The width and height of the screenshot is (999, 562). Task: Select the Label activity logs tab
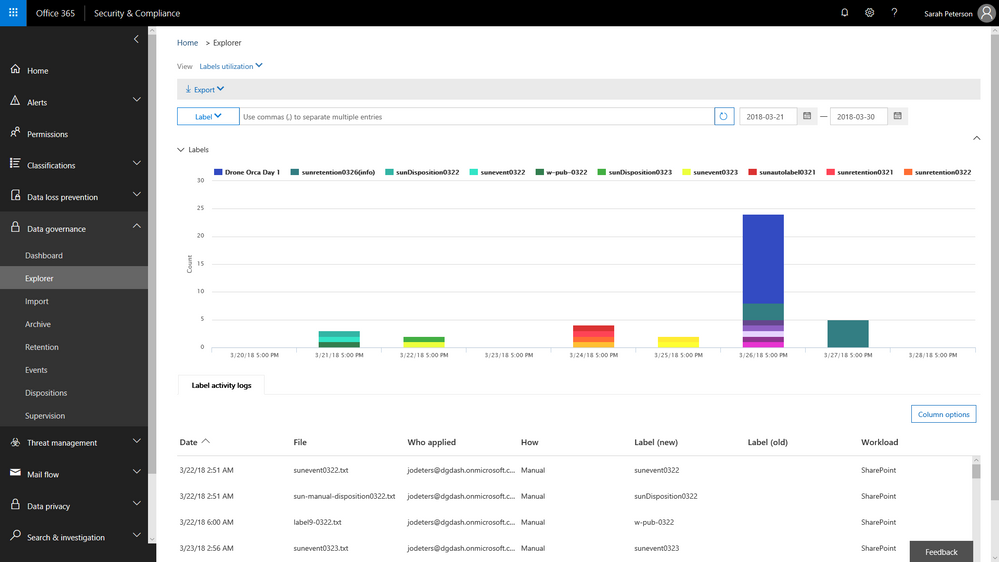(x=221, y=385)
